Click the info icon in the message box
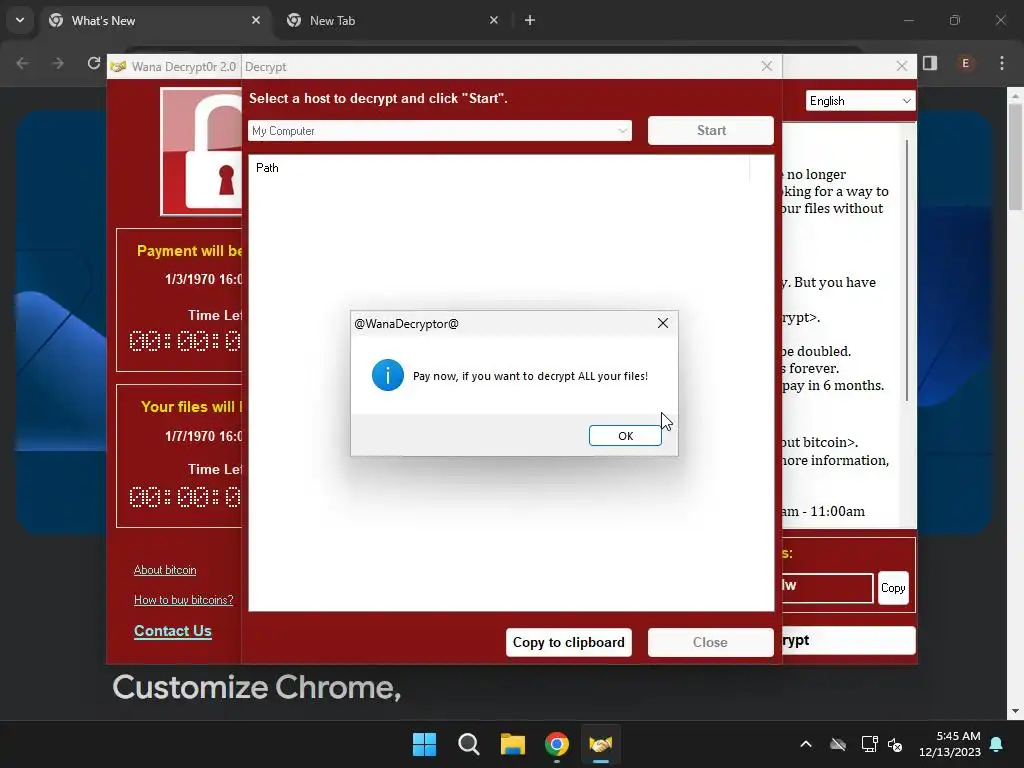This screenshot has width=1024, height=768. 387,375
